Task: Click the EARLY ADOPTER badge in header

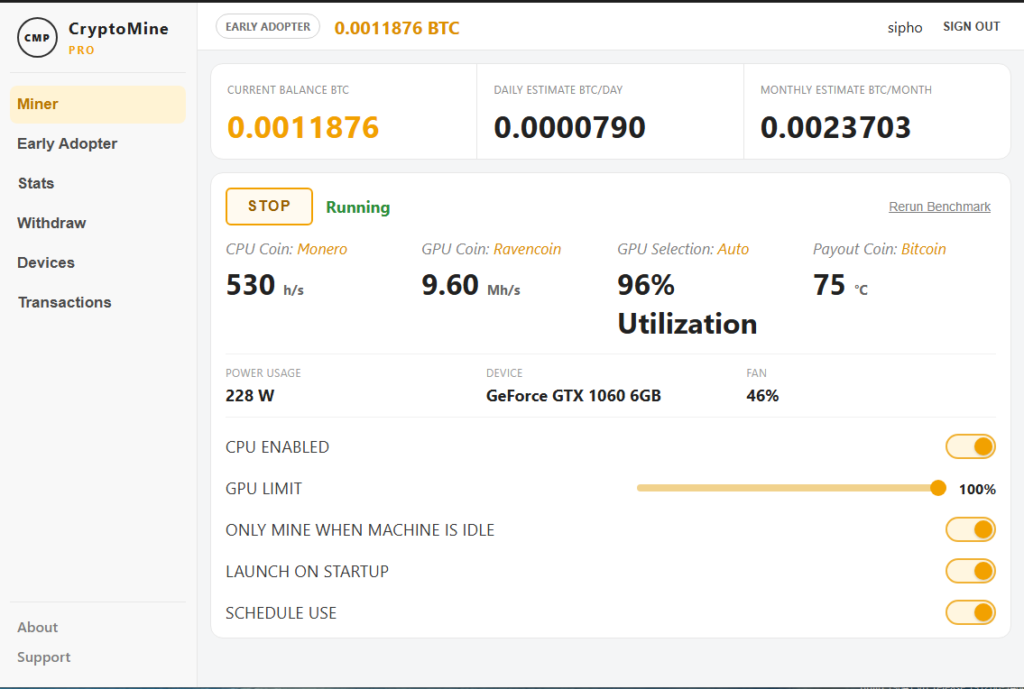Action: tap(268, 27)
